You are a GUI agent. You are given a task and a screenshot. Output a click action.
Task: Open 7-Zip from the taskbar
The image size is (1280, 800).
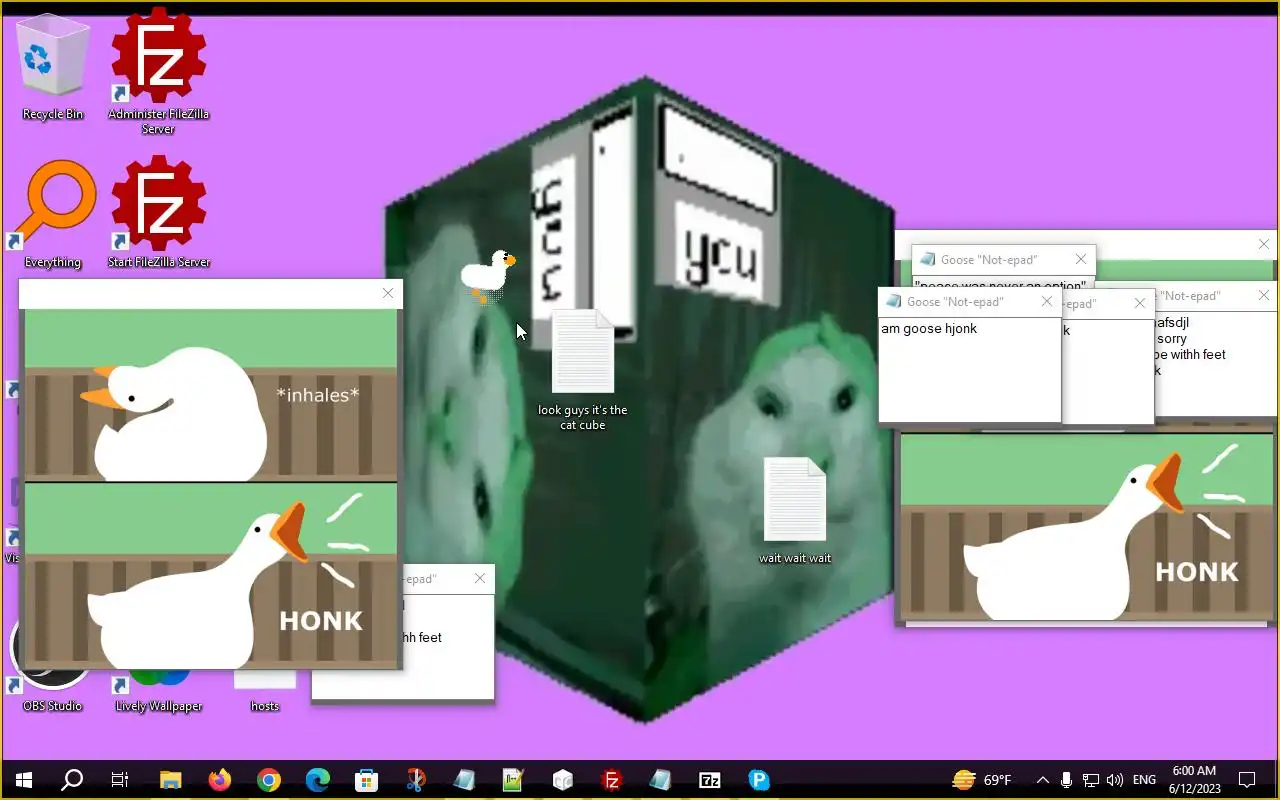(710, 780)
